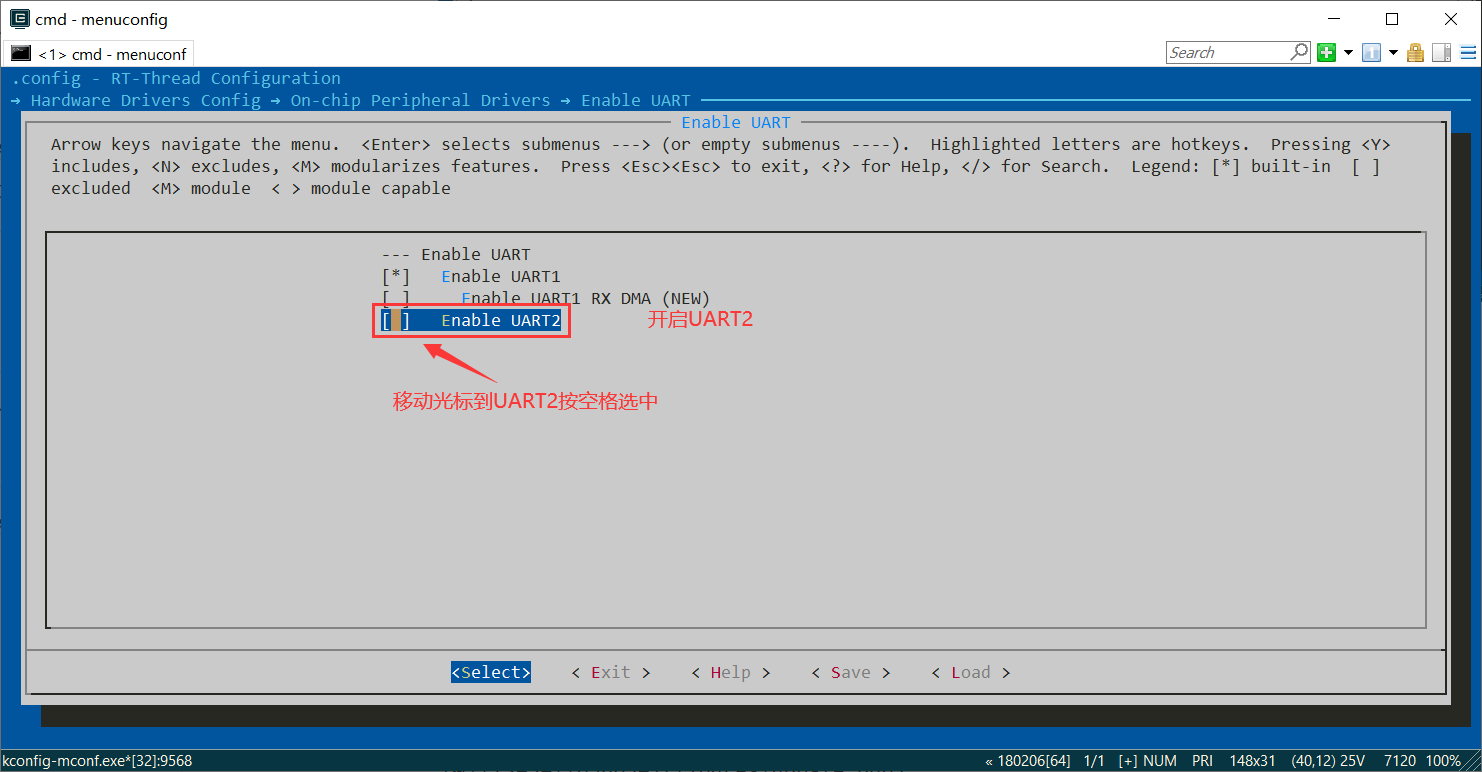This screenshot has width=1482, height=772.
Task: Open the hamburger settings menu icon
Action: (x=1467, y=53)
